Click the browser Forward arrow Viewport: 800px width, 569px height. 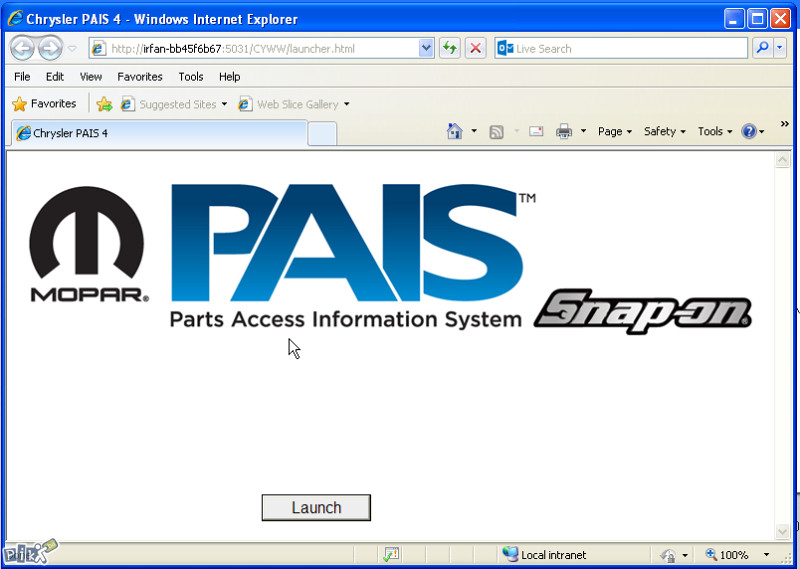(x=50, y=49)
